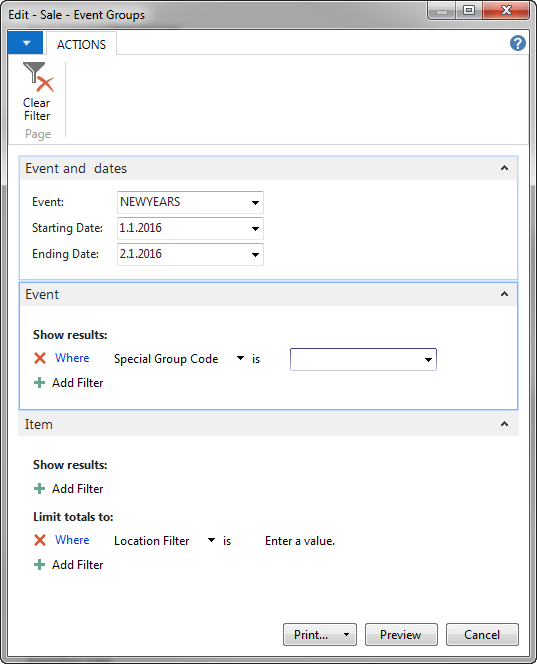Screen dimensions: 537x664
Task: Open the Print button's dropdown arrow
Action: (x=346, y=634)
